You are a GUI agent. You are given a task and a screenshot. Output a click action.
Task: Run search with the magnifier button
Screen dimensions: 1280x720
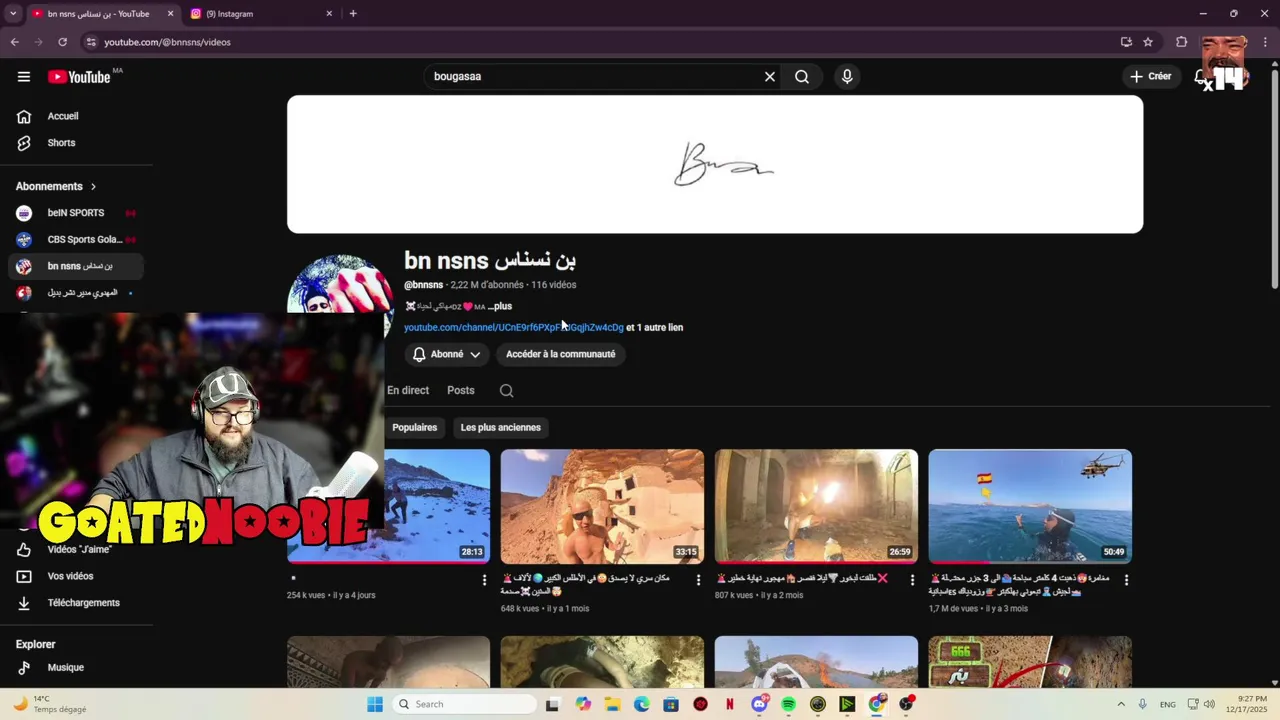point(802,77)
